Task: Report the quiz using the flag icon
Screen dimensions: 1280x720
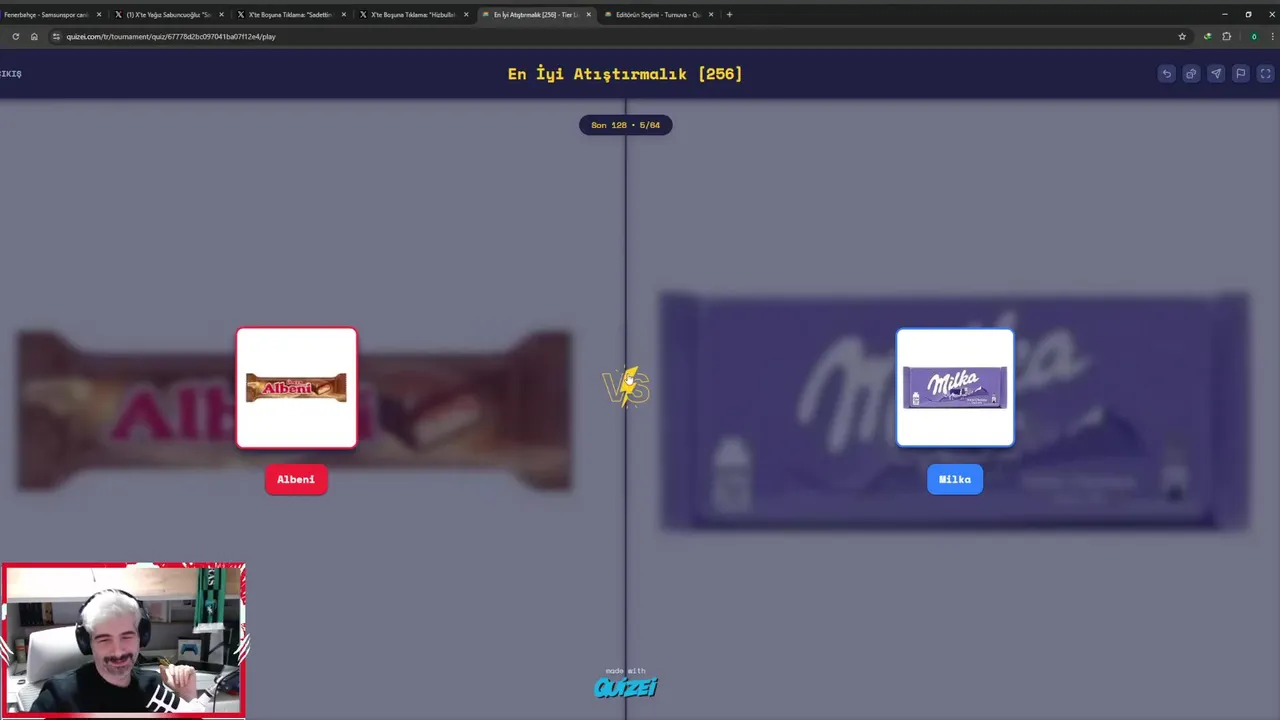Action: (x=1241, y=74)
